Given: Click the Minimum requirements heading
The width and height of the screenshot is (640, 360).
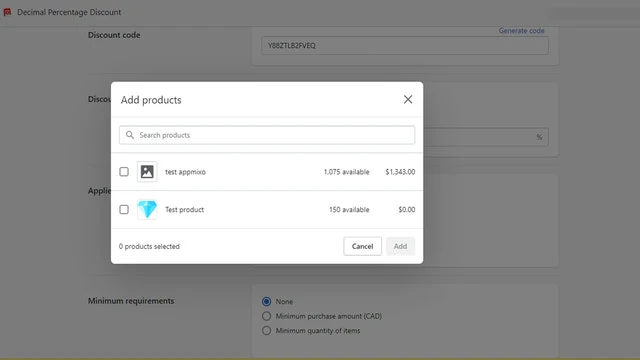Looking at the screenshot, I should [x=131, y=301].
